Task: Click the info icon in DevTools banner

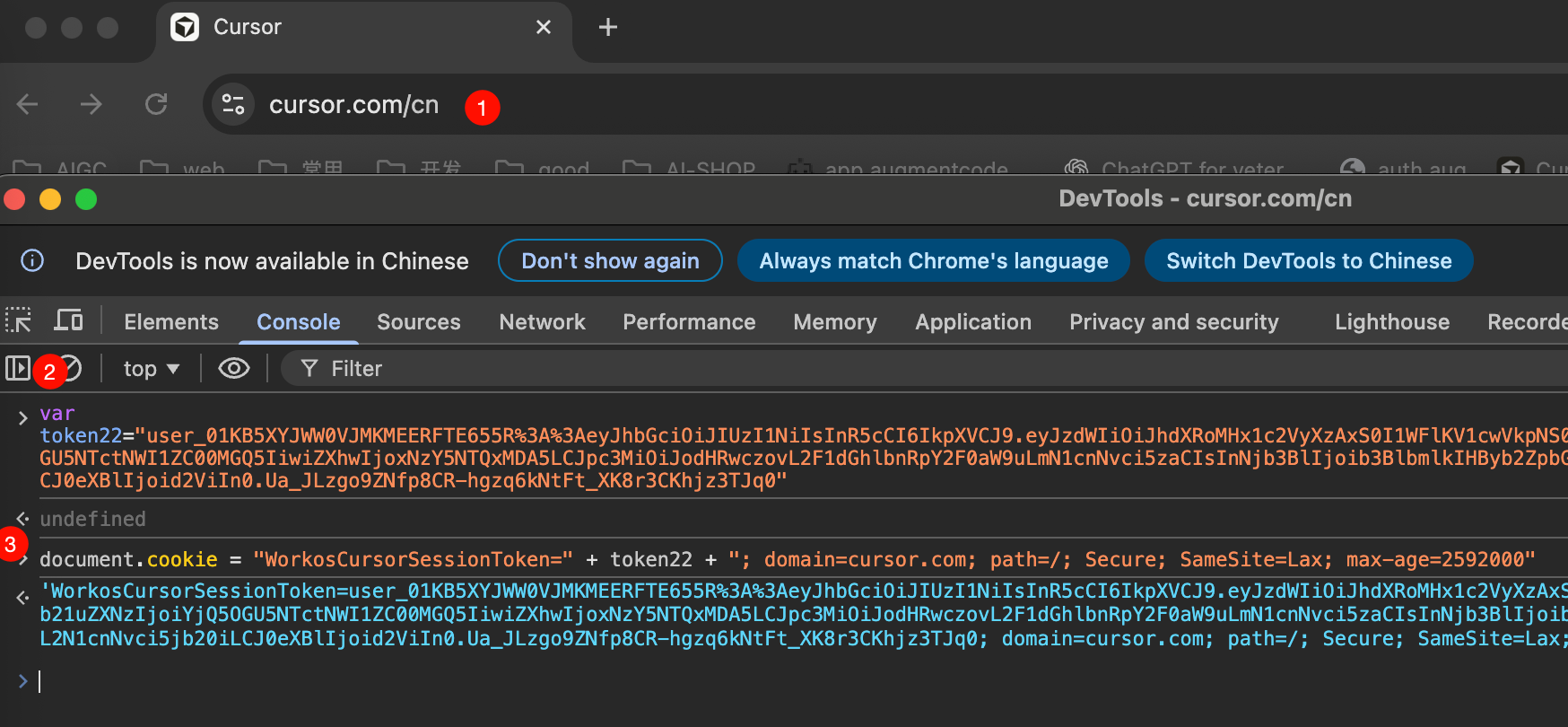Action: (32, 261)
